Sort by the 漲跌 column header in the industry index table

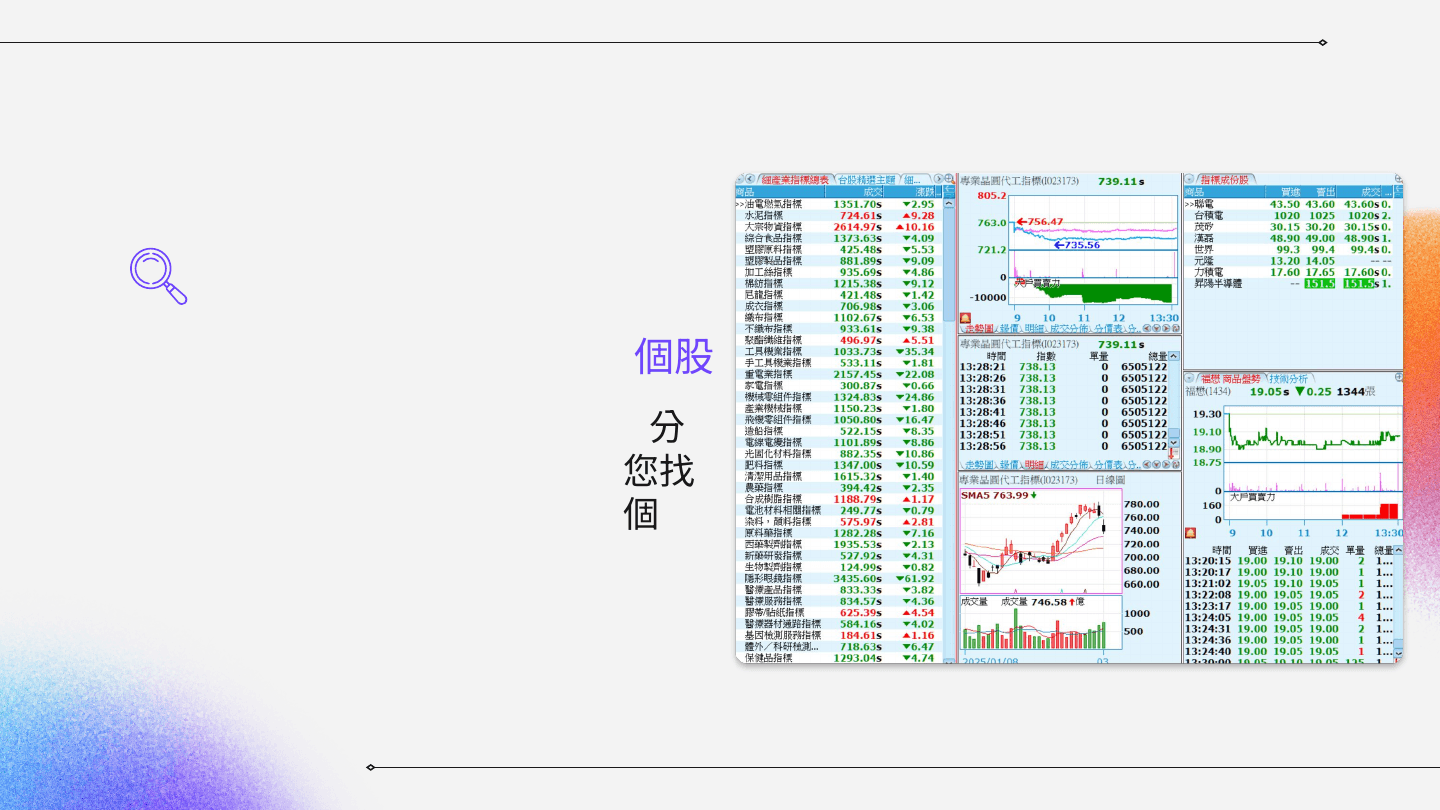tap(922, 192)
